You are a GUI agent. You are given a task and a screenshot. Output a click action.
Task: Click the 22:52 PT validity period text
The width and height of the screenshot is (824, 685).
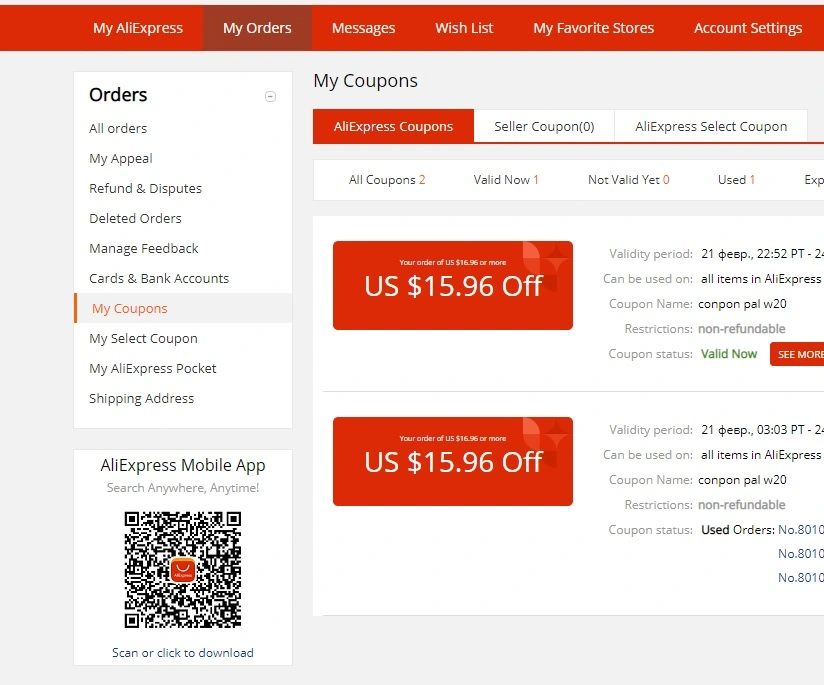(x=762, y=254)
